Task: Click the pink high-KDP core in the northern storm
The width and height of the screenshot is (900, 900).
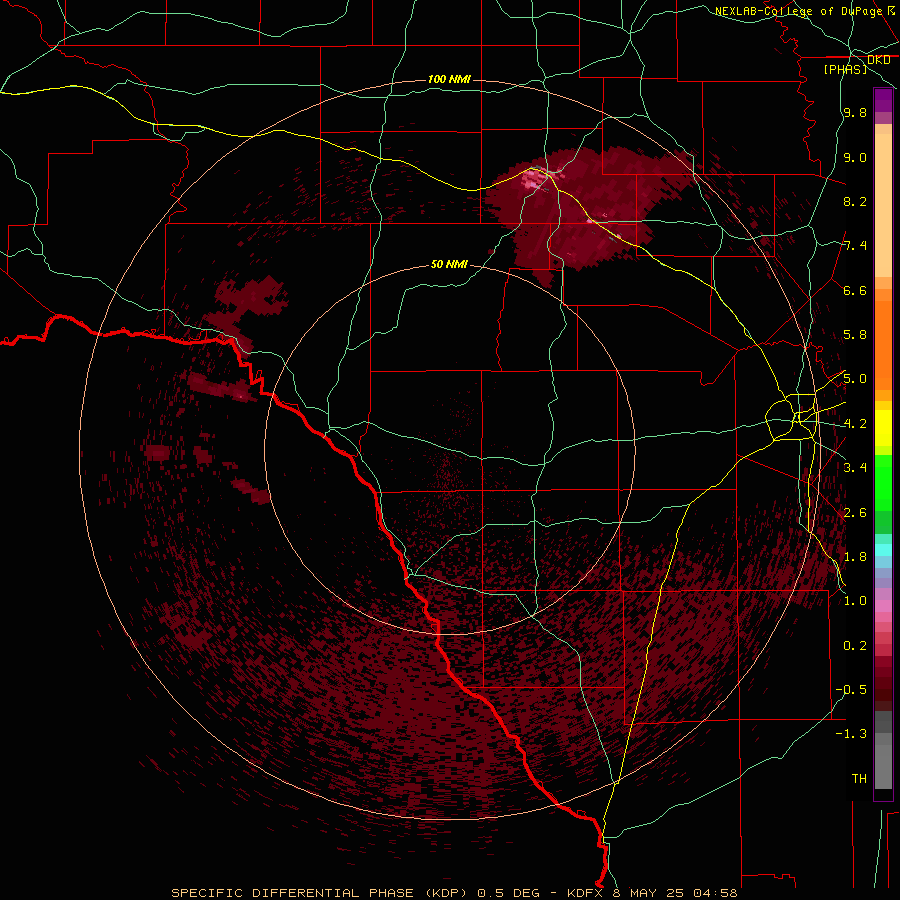Action: (x=534, y=180)
